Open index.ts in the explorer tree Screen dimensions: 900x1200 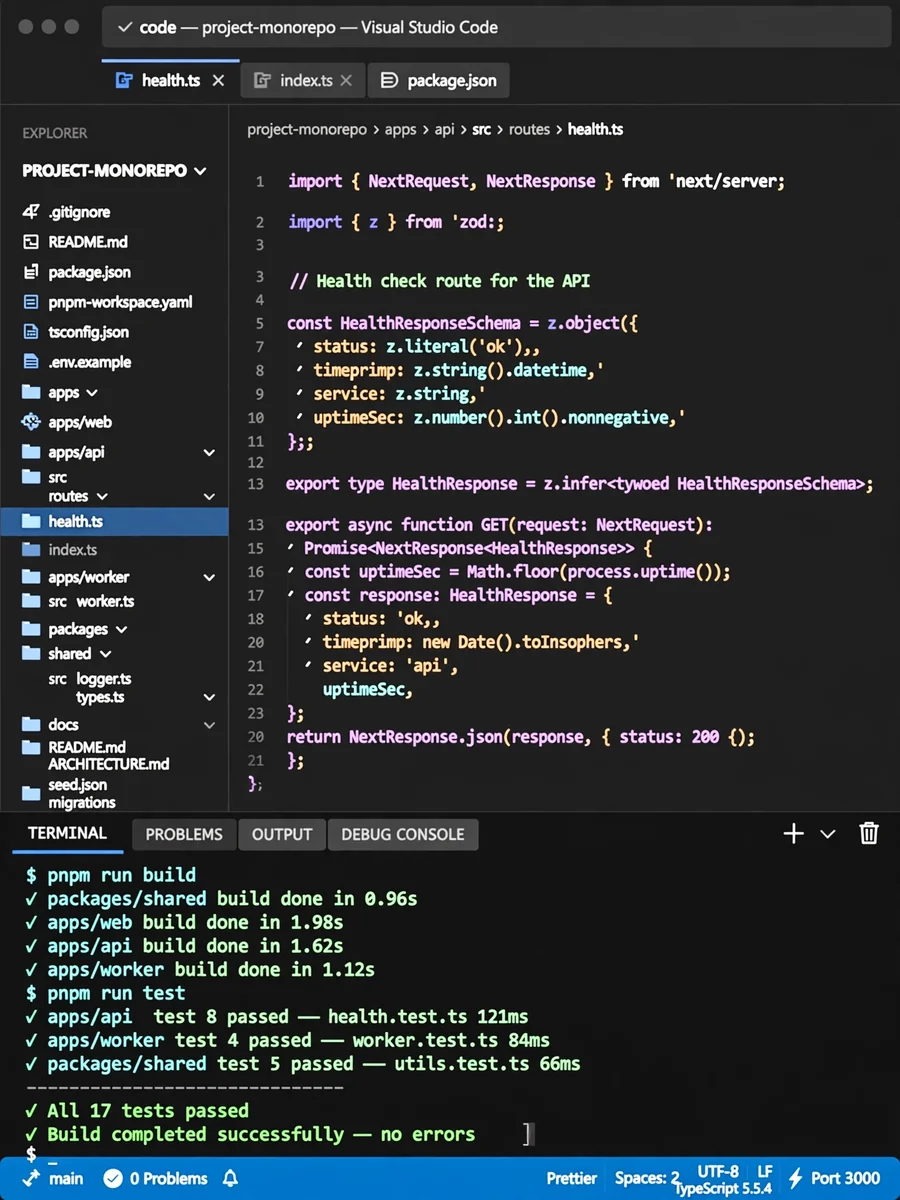tap(72, 550)
